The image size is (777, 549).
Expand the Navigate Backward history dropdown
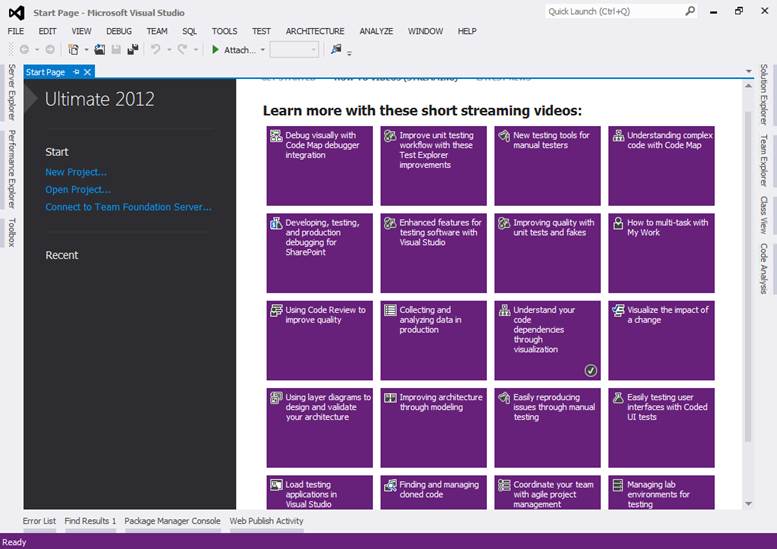tap(37, 50)
